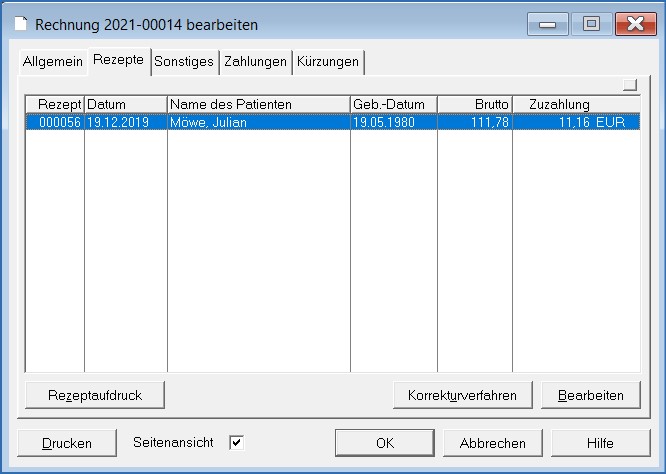Click the Brutto column header
The width and height of the screenshot is (666, 474).
(475, 104)
